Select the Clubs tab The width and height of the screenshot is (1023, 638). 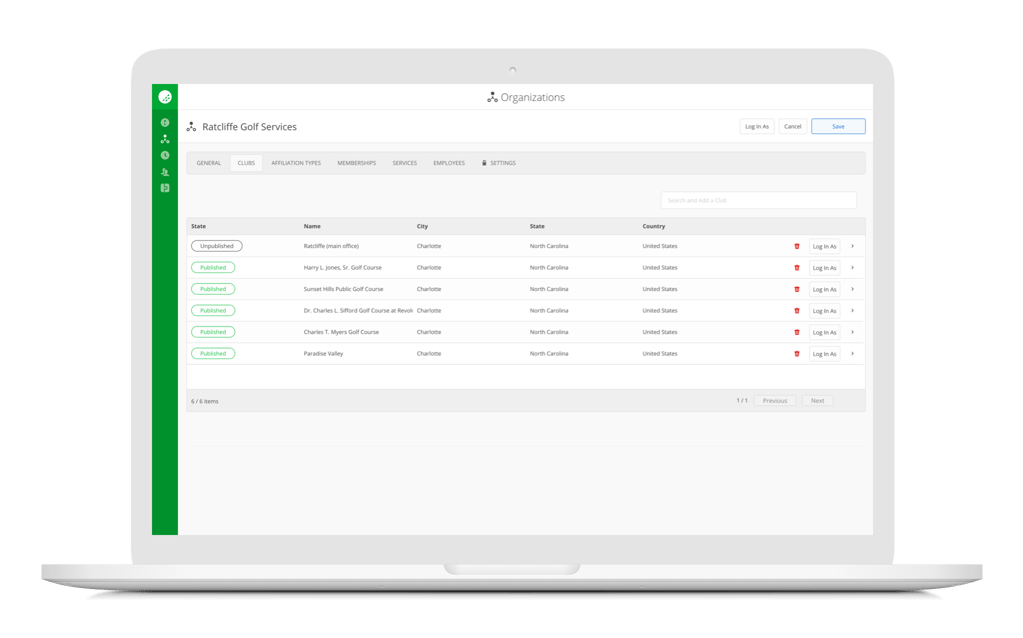[x=246, y=163]
